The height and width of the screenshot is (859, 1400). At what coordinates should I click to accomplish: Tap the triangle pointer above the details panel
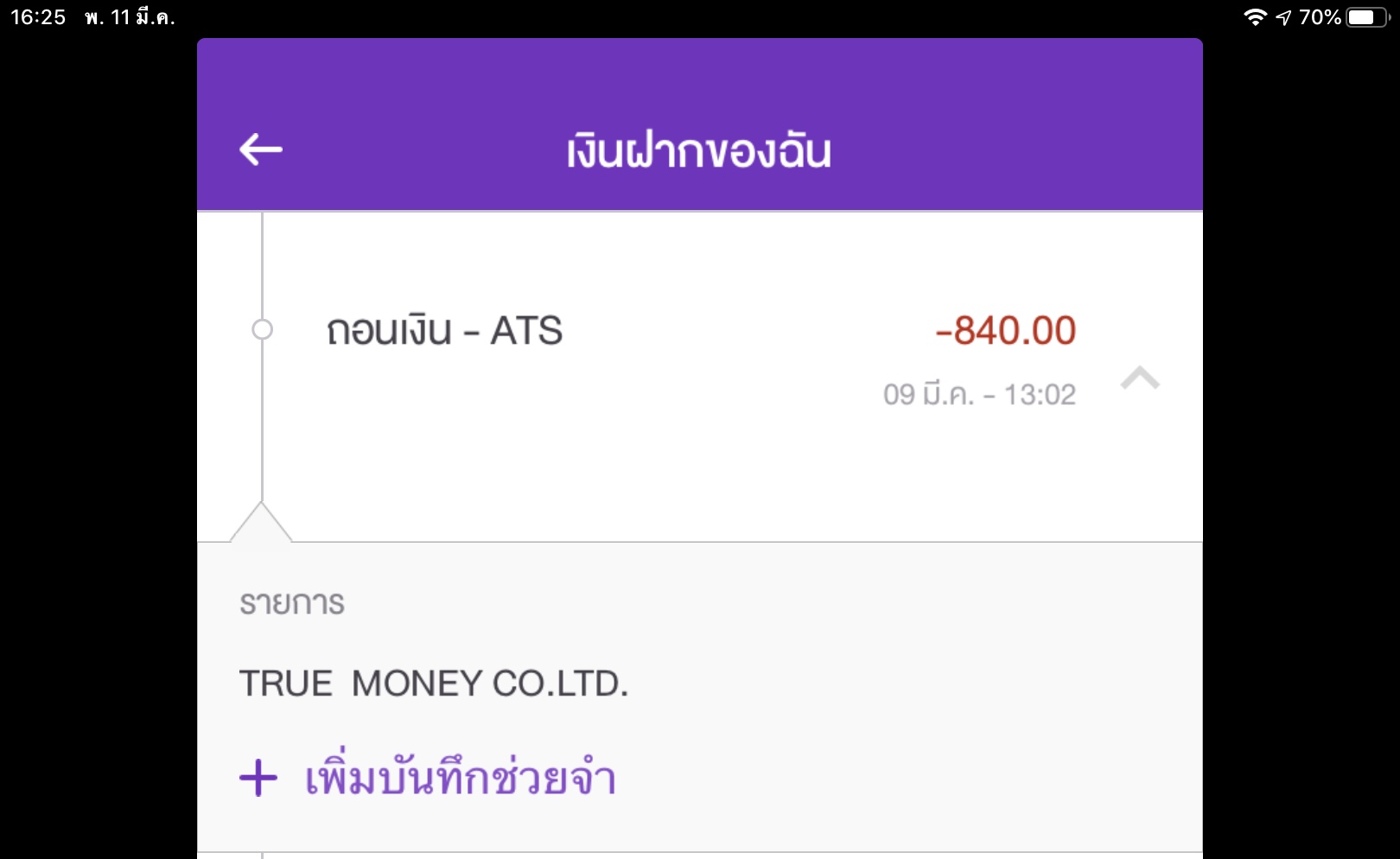261,524
